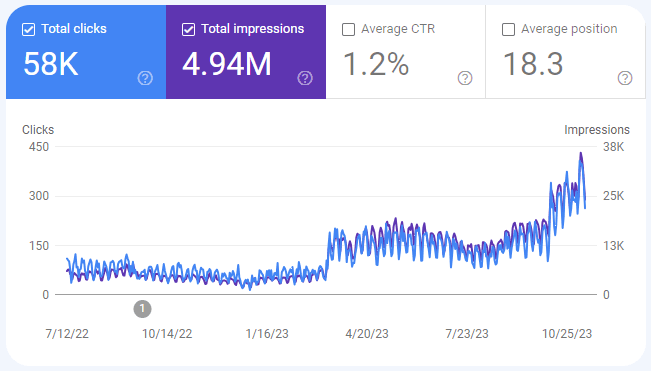The height and width of the screenshot is (371, 651).
Task: Click the 18.3 average position value
Action: [x=533, y=64]
